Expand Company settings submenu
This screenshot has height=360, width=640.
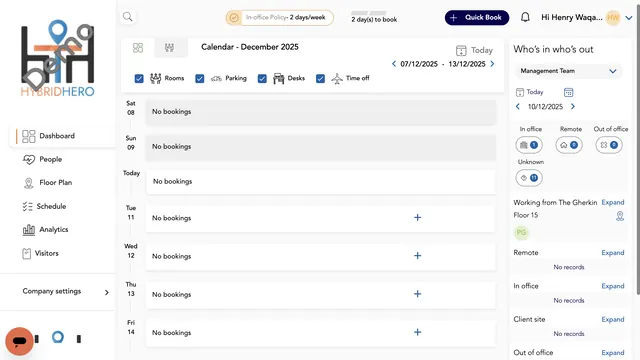[65, 291]
